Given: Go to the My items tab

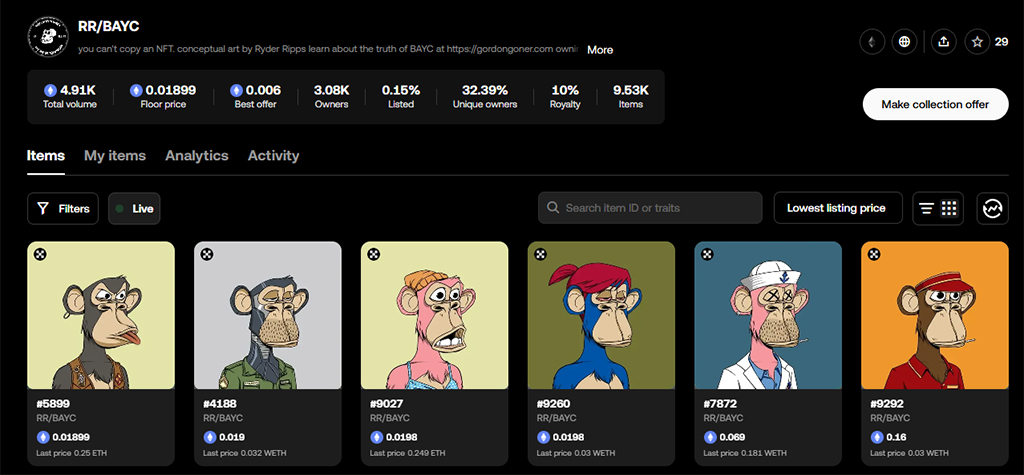Looking at the screenshot, I should (115, 156).
